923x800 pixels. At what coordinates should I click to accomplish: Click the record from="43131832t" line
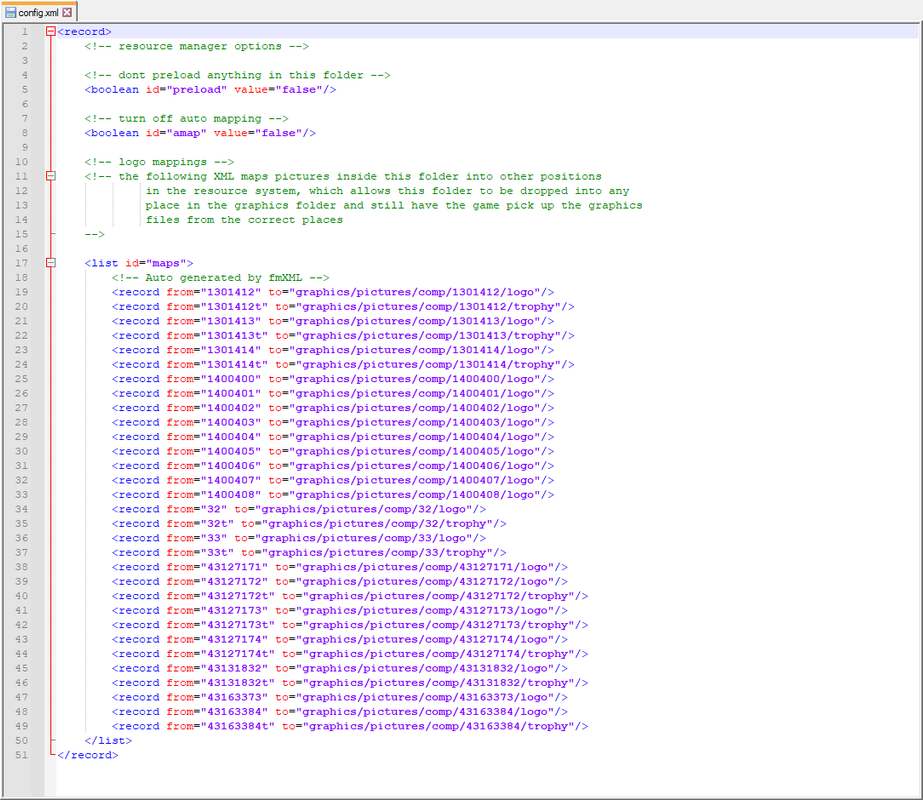coord(350,683)
